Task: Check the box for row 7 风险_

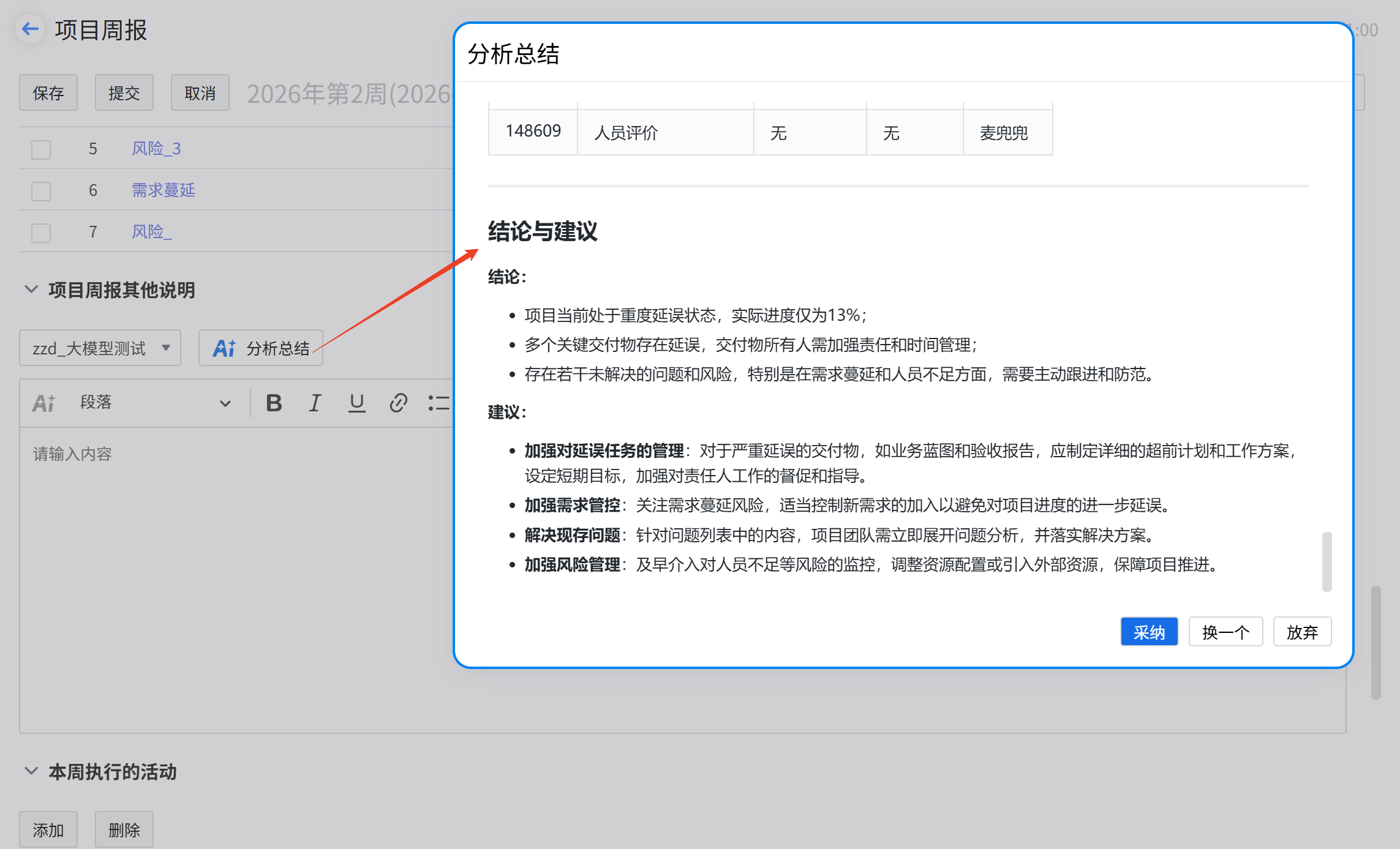Action: click(x=41, y=233)
